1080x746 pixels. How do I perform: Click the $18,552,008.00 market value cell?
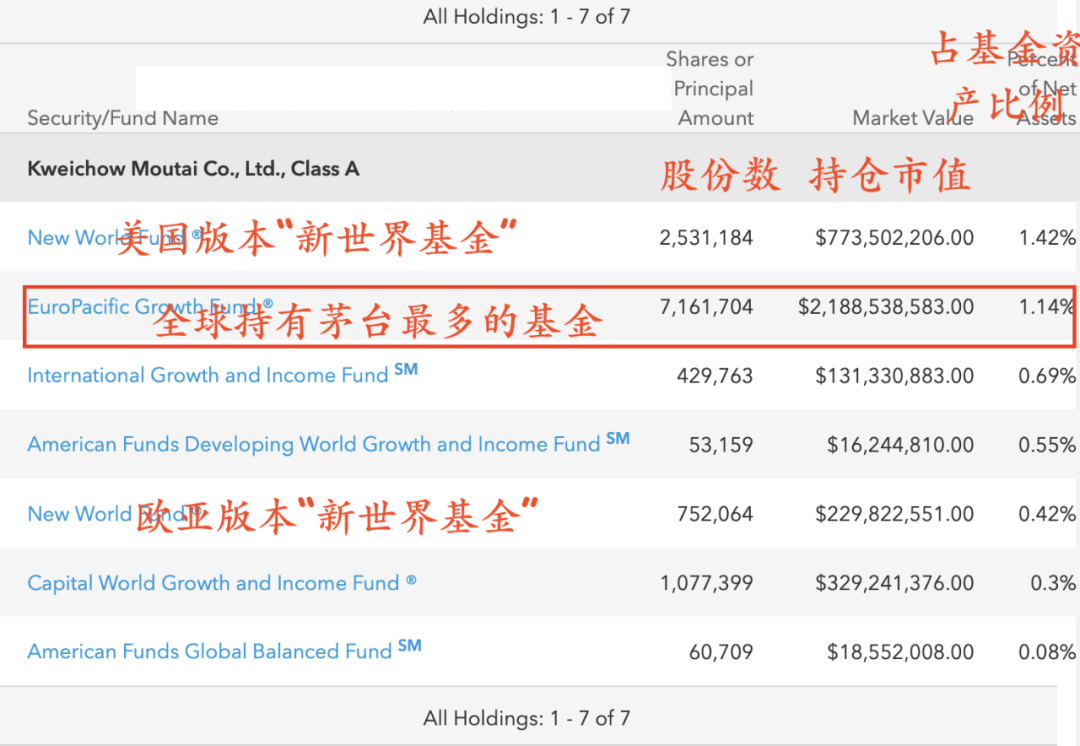(x=900, y=652)
